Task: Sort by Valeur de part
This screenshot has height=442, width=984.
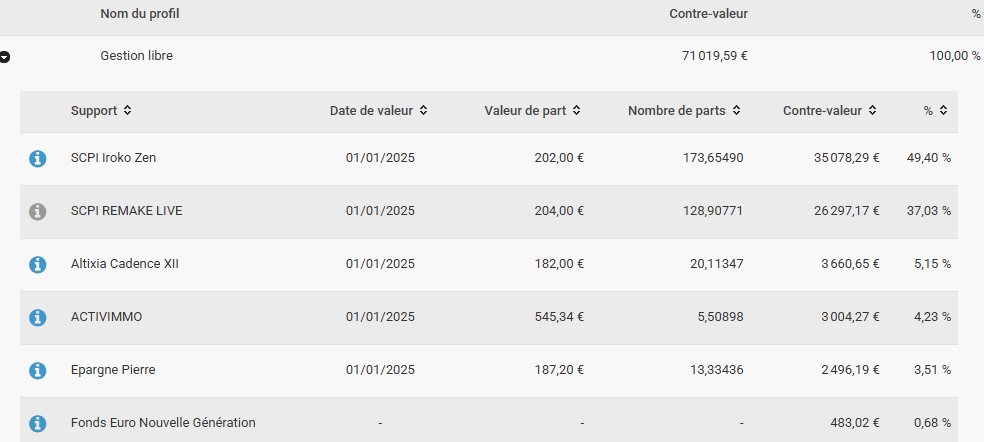Action: tap(577, 110)
